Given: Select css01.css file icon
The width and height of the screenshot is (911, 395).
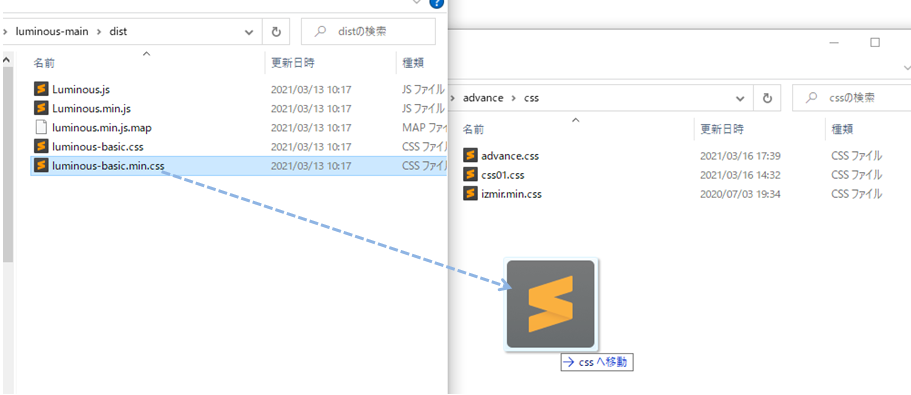Looking at the screenshot, I should [470, 175].
